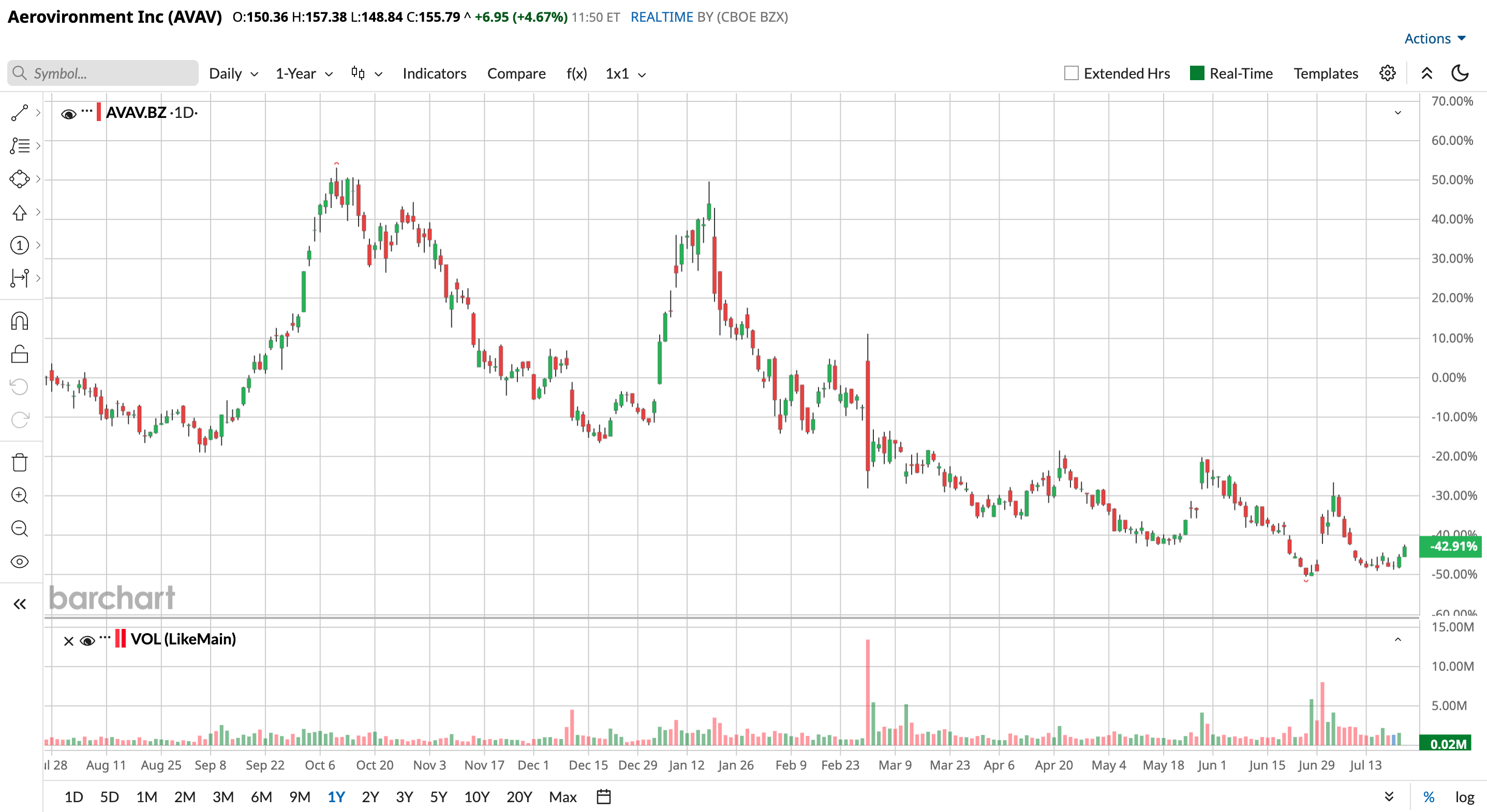The height and width of the screenshot is (812, 1487).
Task: Select the 6M range tab
Action: coord(261,797)
